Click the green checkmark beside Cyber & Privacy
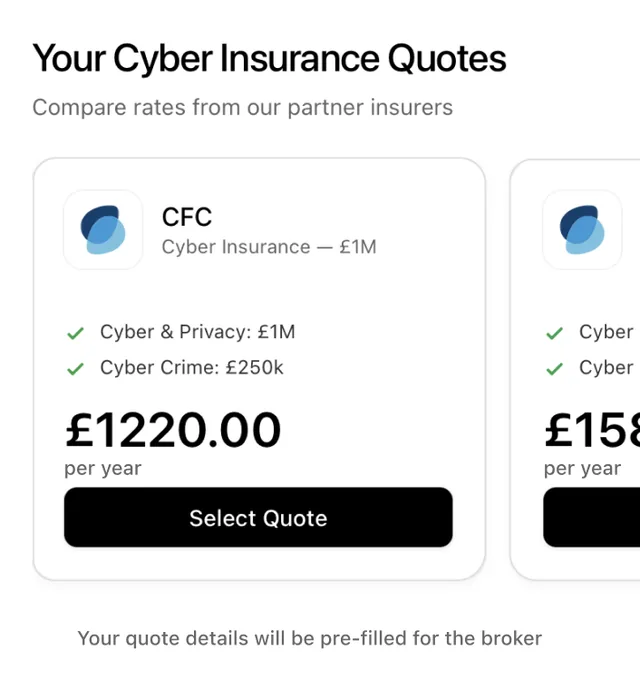640x699 pixels. pos(75,333)
